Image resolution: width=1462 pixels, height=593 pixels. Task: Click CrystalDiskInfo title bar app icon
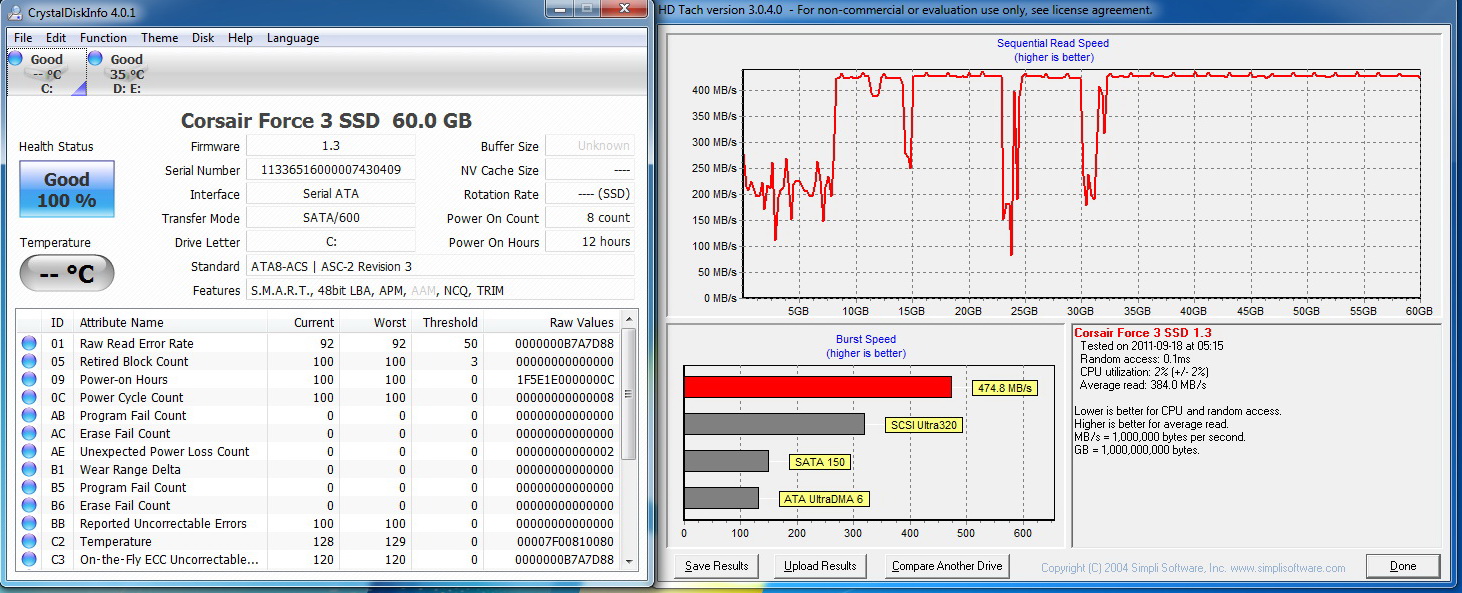click(17, 13)
